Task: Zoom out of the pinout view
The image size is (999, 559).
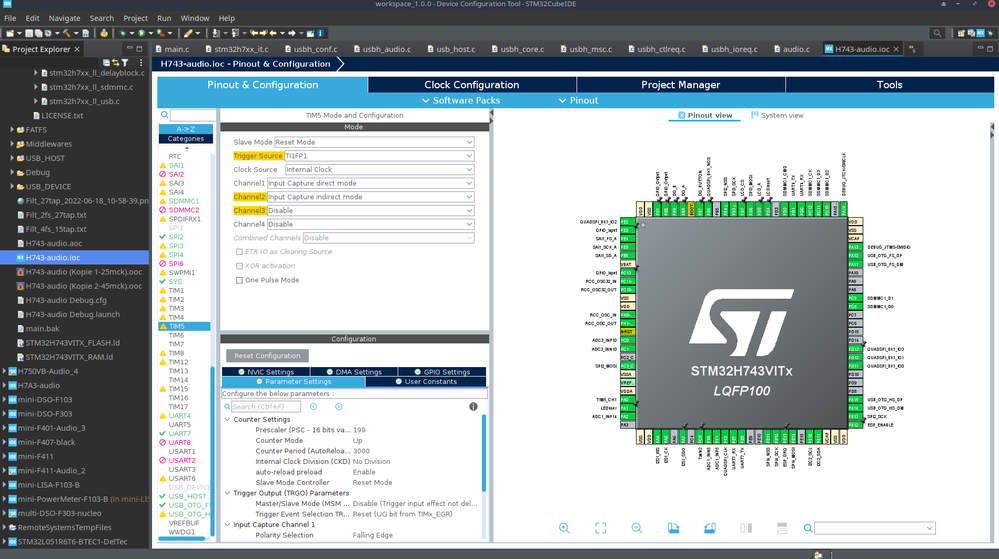Action: coord(636,528)
